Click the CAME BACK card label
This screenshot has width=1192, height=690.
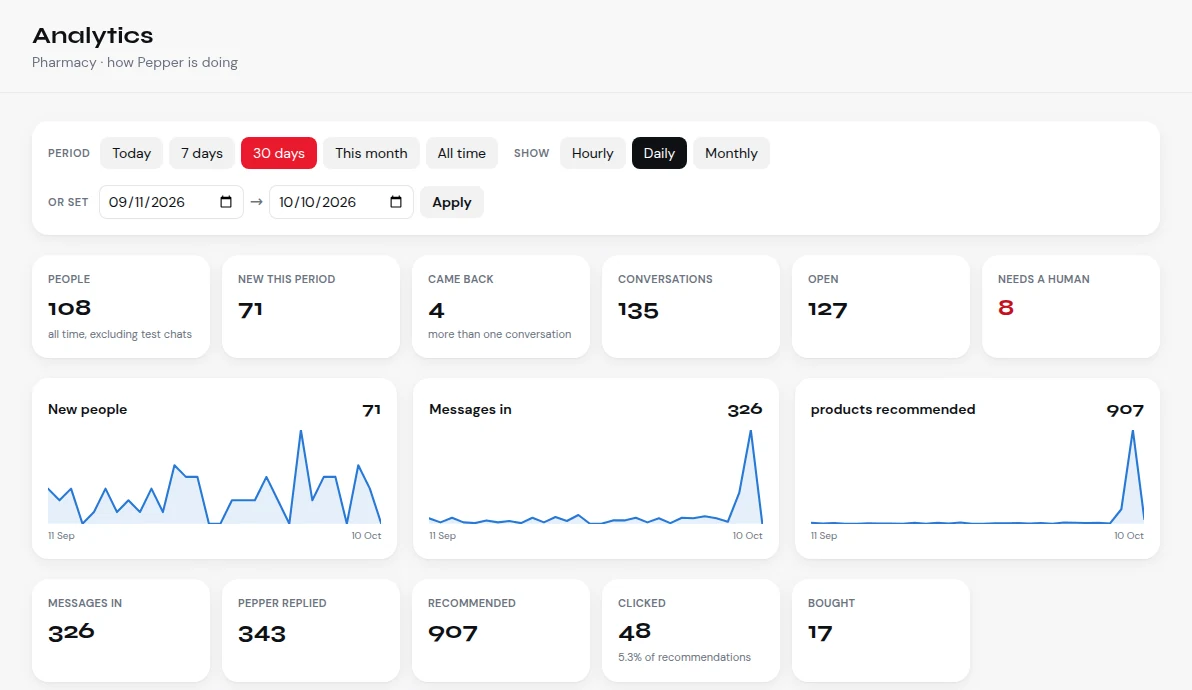[461, 279]
